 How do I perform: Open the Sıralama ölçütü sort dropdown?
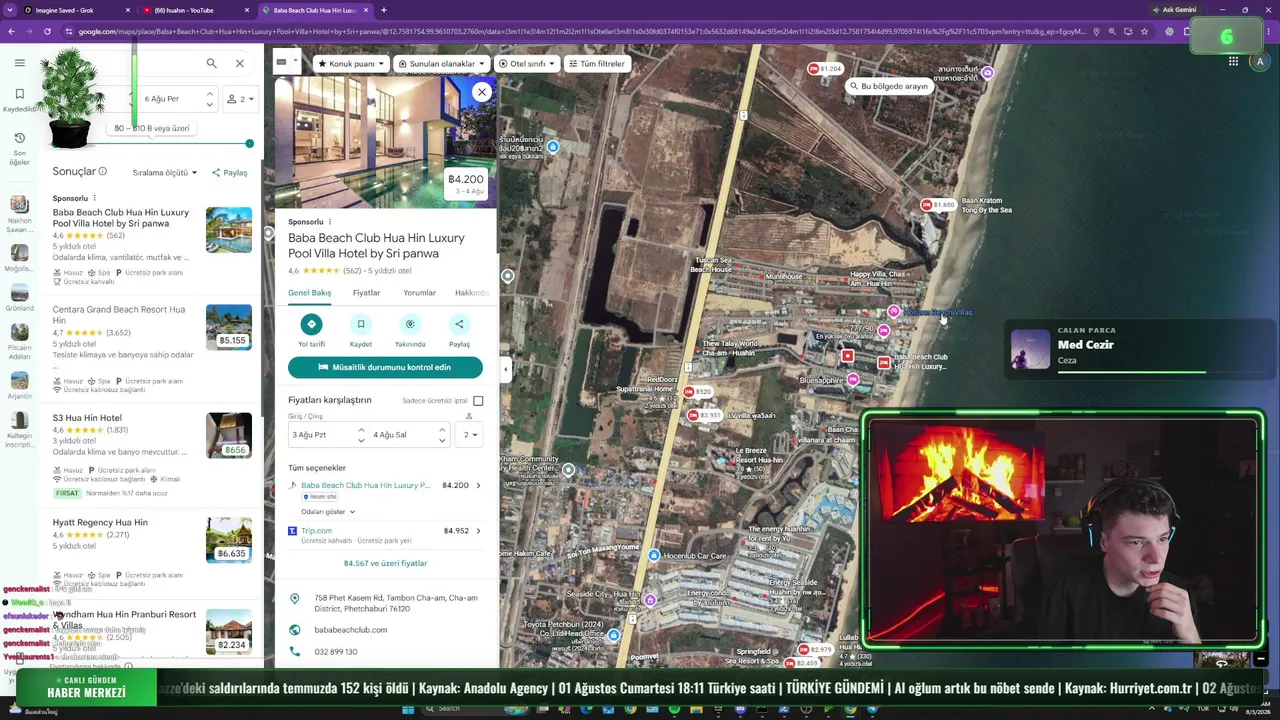tap(165, 173)
